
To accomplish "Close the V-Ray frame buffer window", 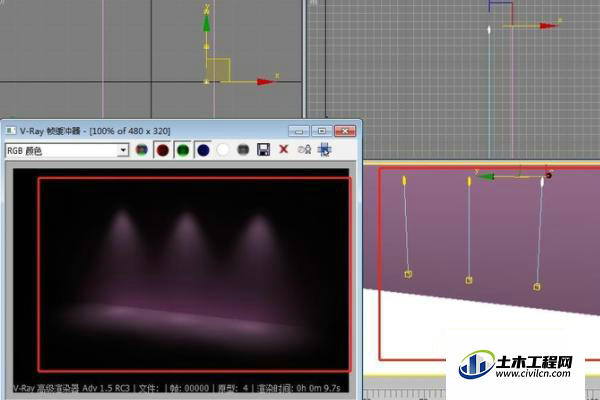I will [345, 131].
